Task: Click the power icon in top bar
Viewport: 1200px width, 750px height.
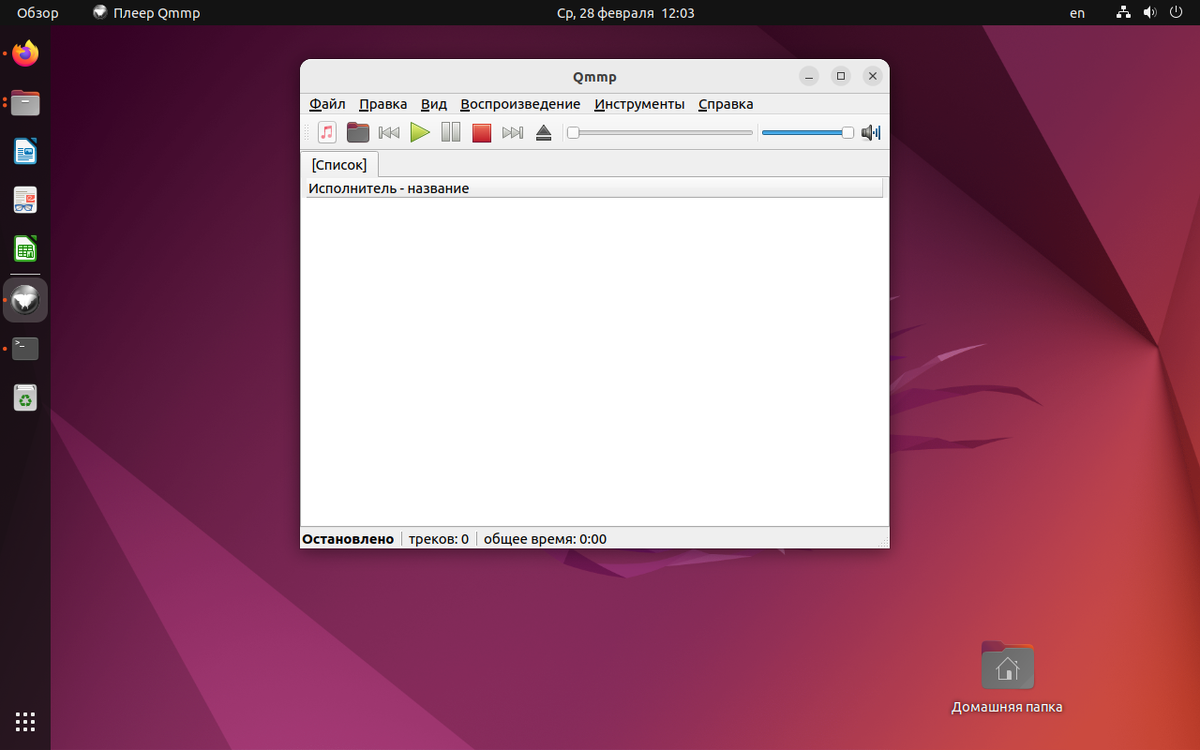Action: pos(1176,13)
